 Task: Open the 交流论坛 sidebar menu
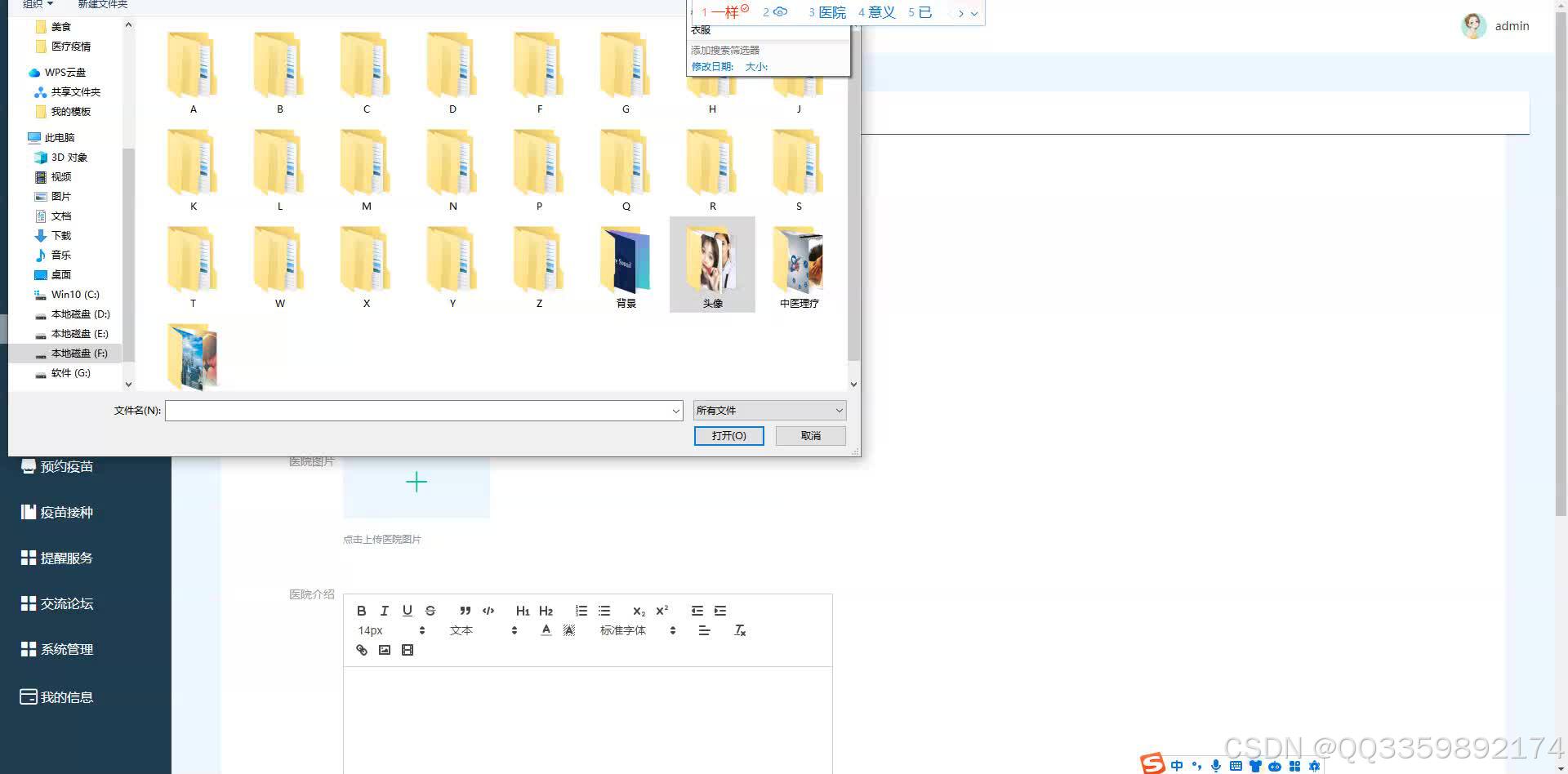[57, 604]
